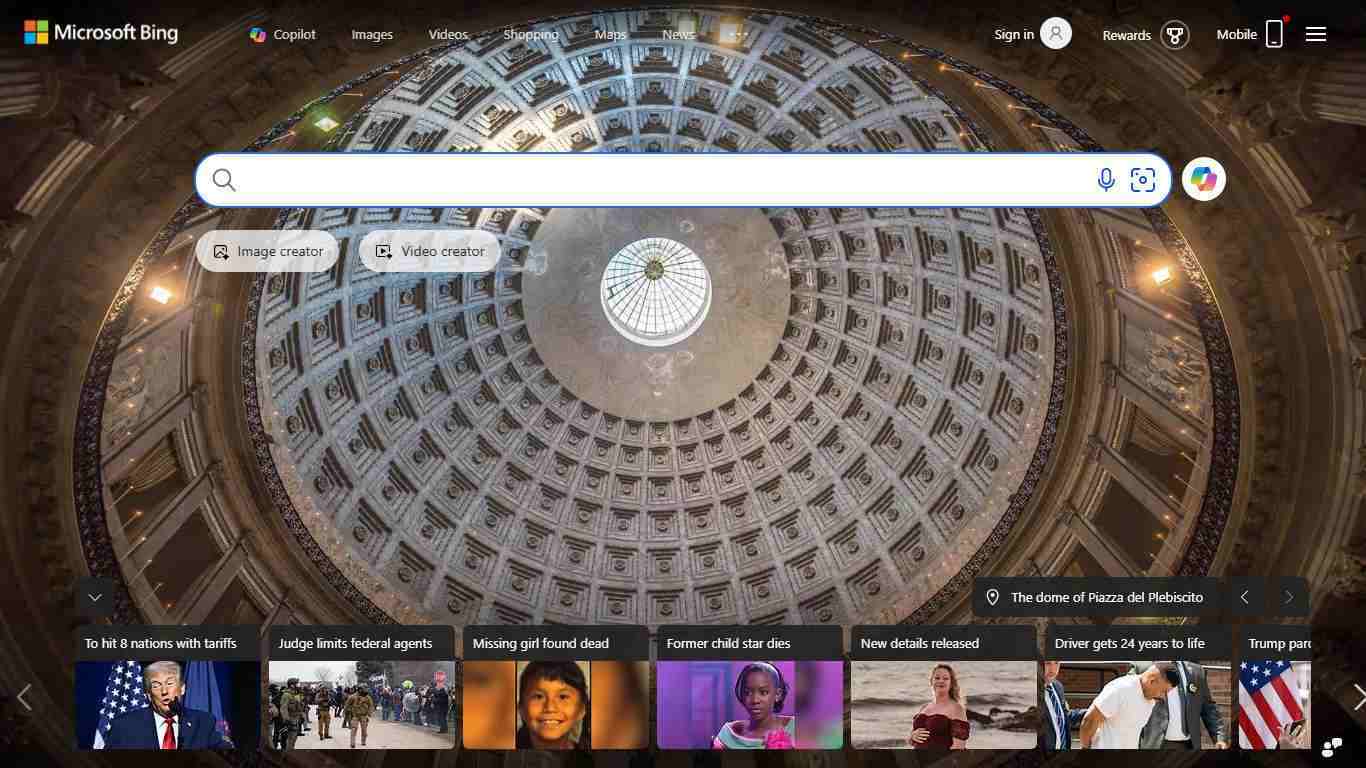Open the image info location pin icon
Image resolution: width=1366 pixels, height=768 pixels.
tap(992, 597)
